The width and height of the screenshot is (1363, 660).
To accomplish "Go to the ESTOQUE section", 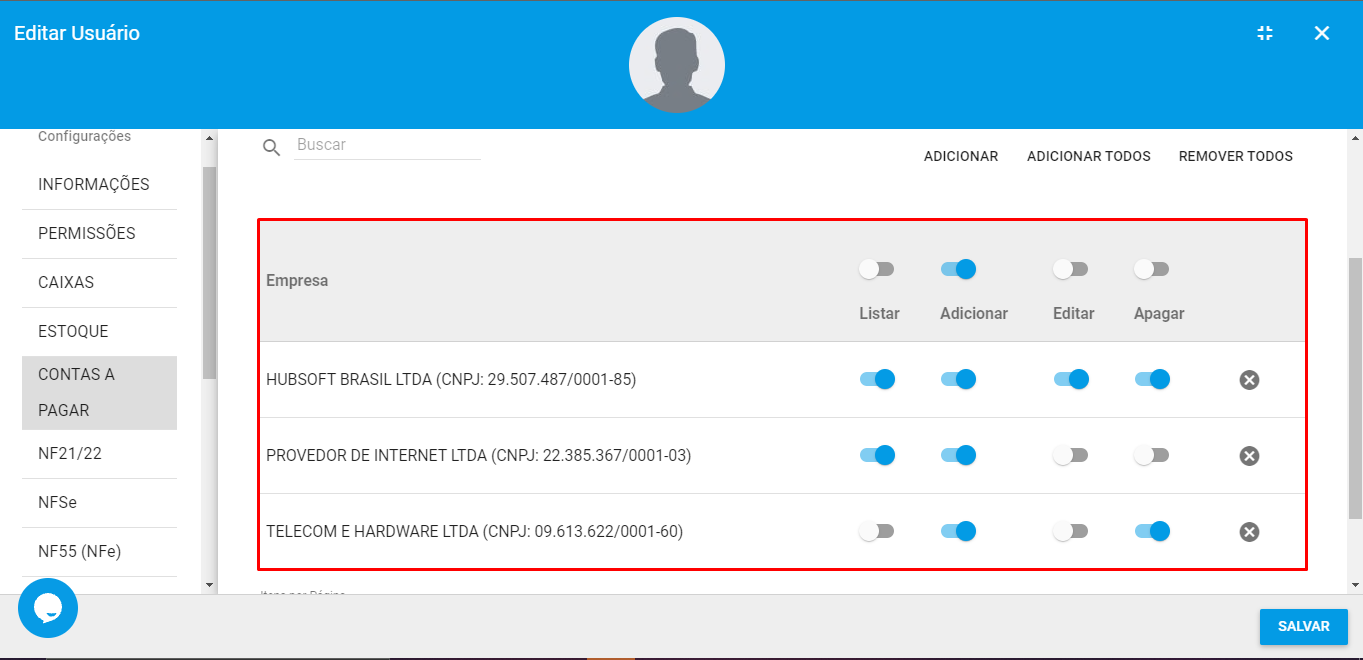I will pos(99,331).
